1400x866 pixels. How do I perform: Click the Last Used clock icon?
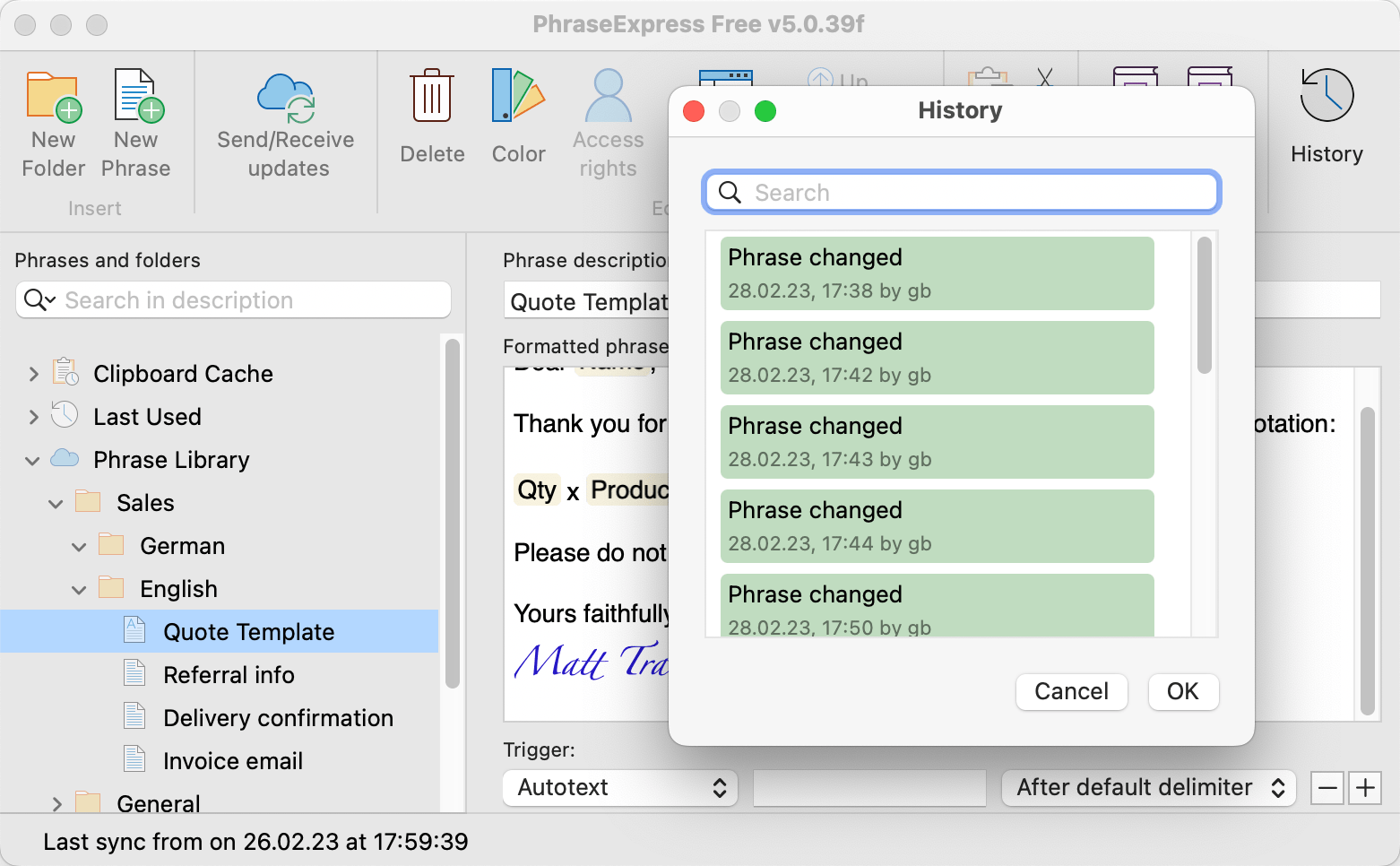(65, 415)
